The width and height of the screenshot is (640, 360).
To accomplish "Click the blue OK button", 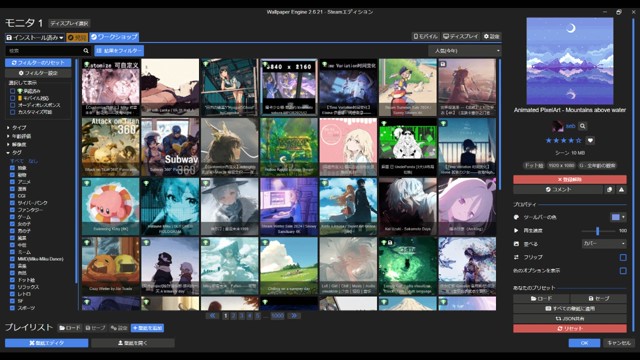I will click(584, 343).
